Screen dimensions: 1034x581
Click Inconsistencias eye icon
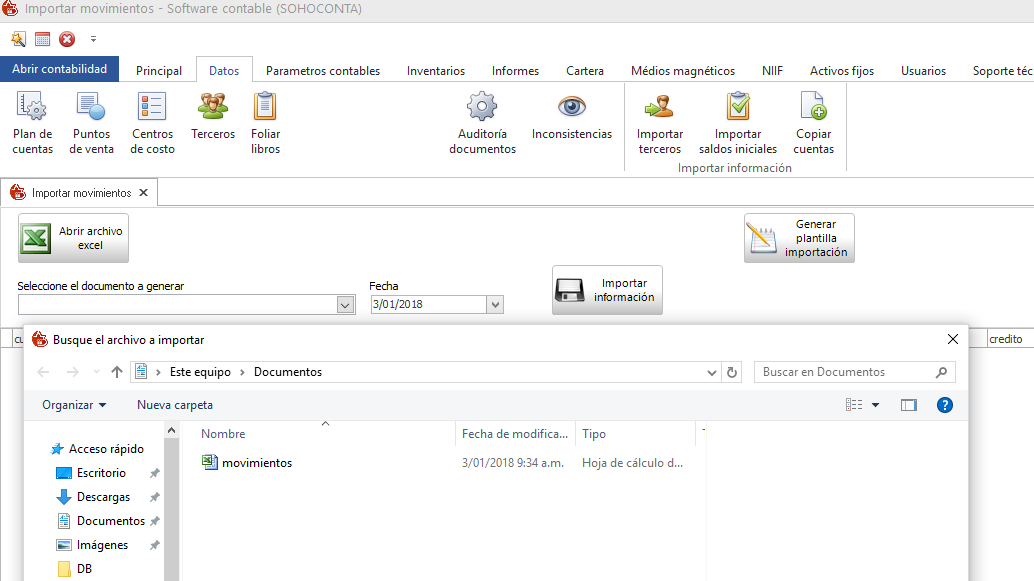571,107
